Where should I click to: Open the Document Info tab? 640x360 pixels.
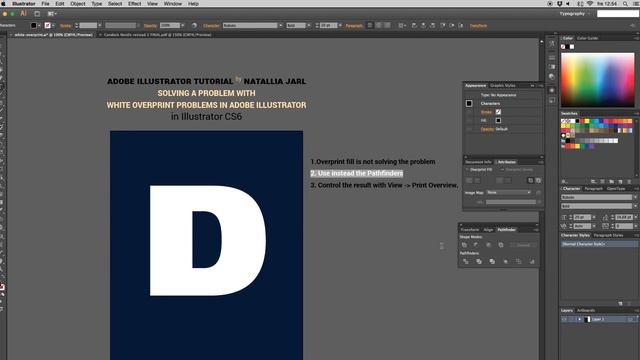(478, 162)
